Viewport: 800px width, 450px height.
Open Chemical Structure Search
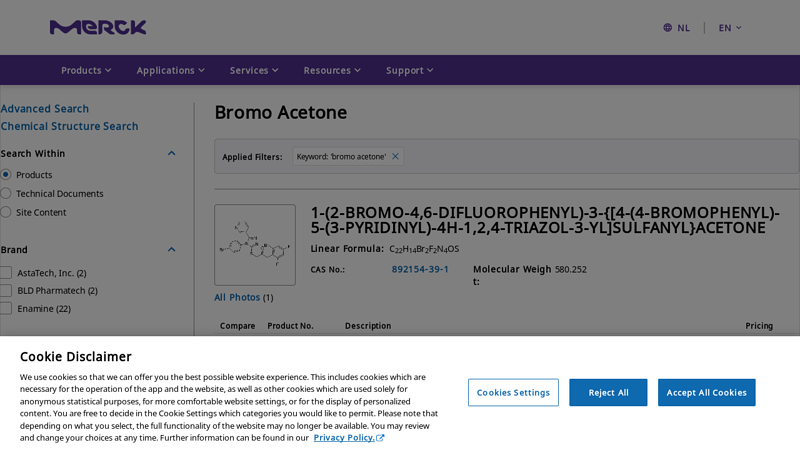click(x=69, y=126)
